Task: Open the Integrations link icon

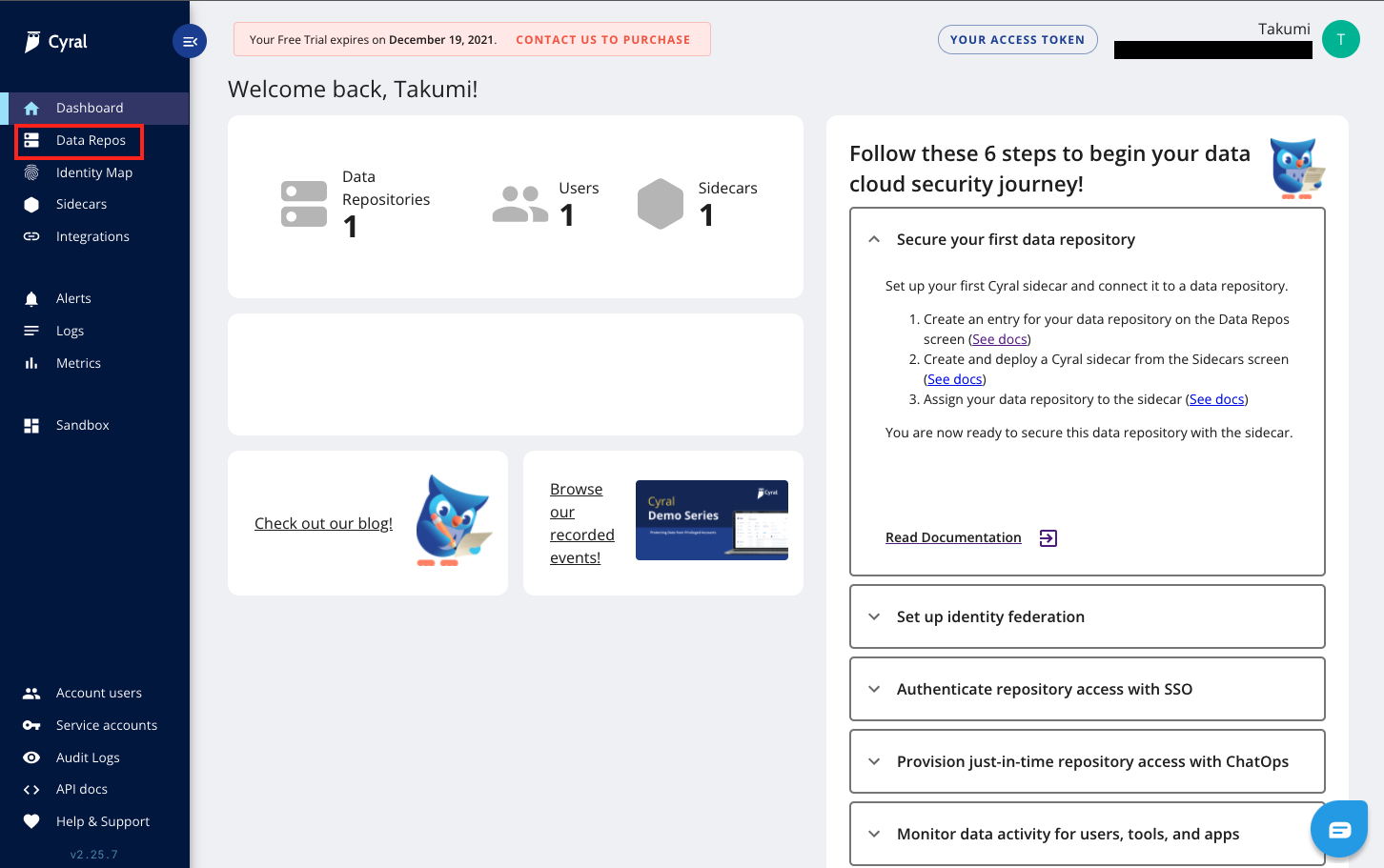Action: (x=31, y=235)
